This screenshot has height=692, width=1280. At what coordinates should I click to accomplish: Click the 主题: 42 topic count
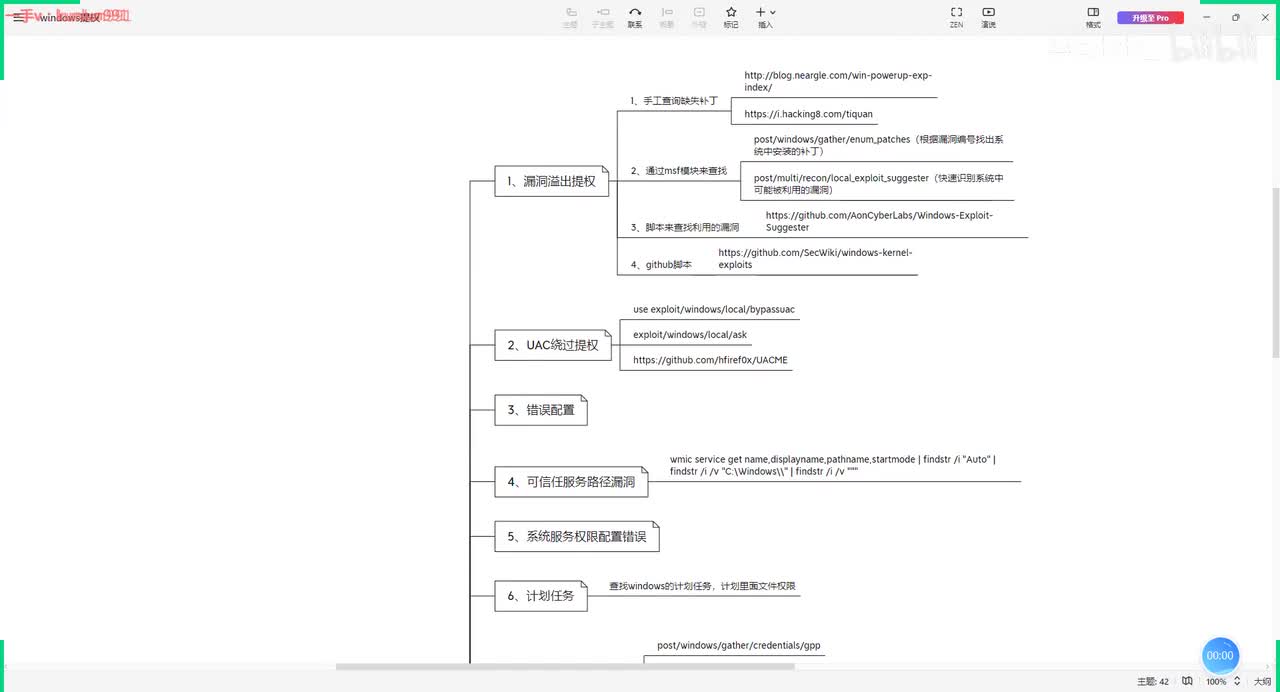pos(1151,681)
